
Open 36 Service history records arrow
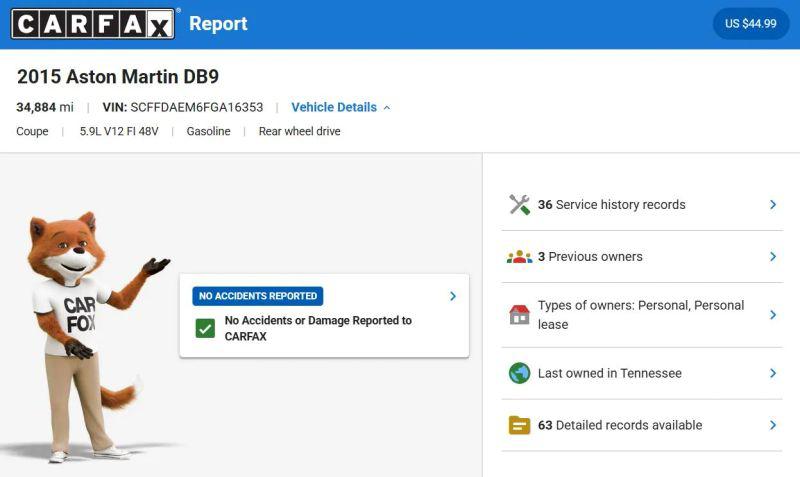(773, 205)
